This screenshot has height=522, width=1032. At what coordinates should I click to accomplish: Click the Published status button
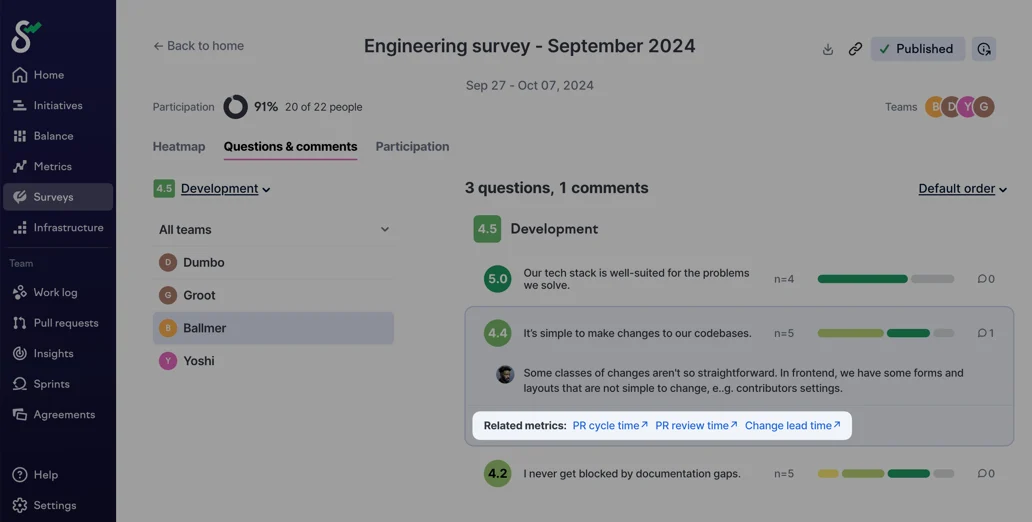(x=917, y=49)
